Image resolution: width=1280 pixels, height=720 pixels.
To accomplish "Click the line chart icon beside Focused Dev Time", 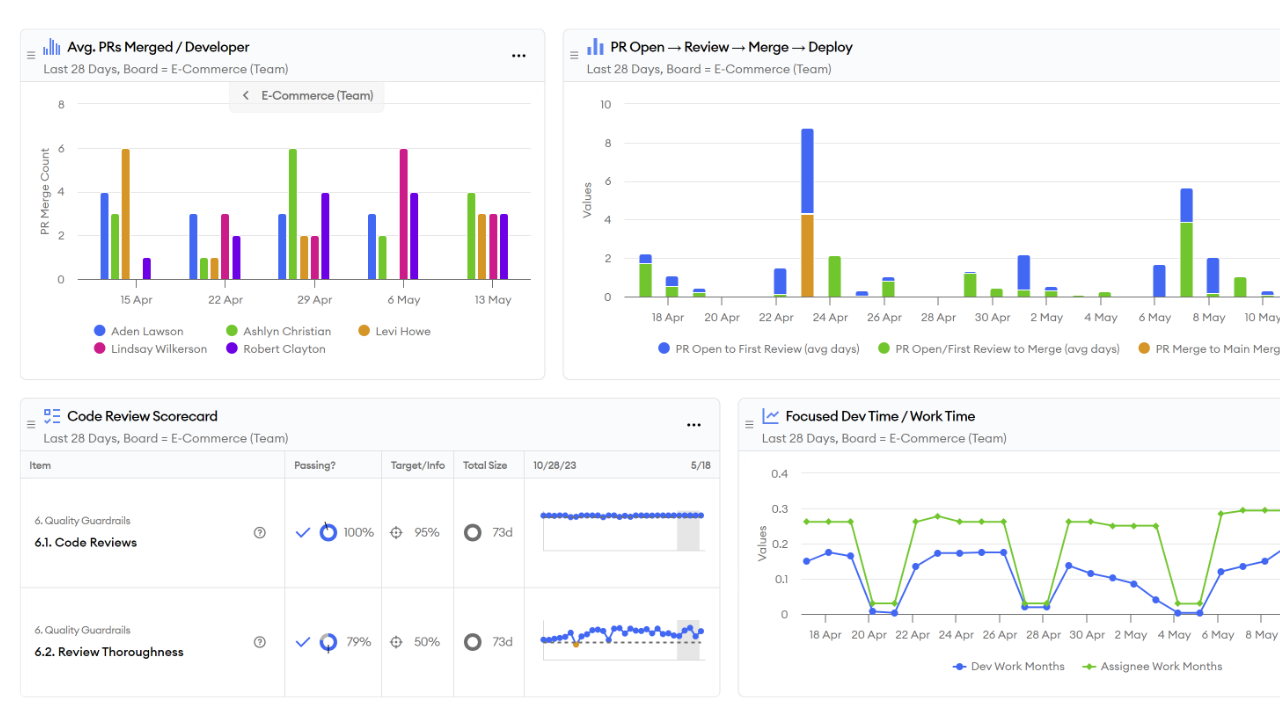I will click(x=770, y=416).
